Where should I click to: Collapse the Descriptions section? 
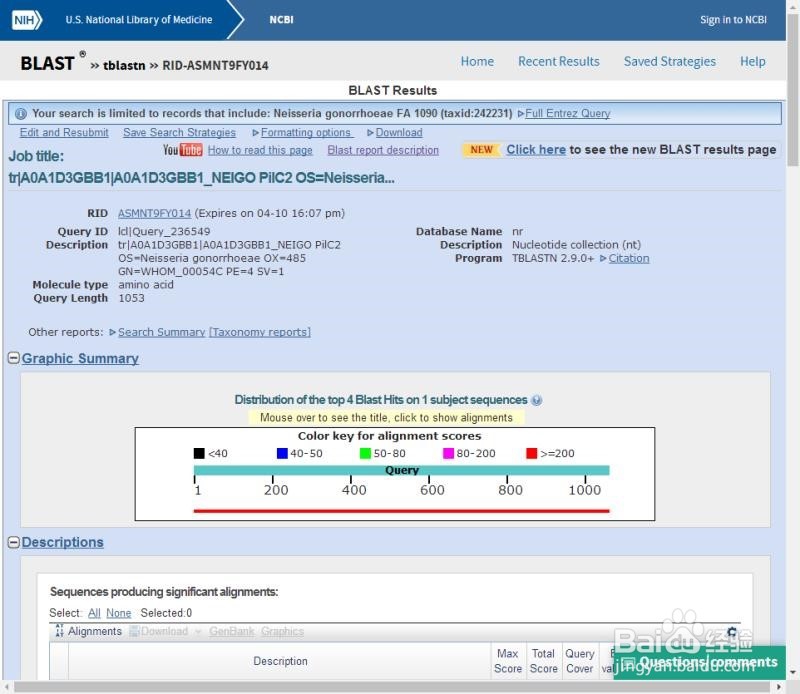(x=14, y=542)
